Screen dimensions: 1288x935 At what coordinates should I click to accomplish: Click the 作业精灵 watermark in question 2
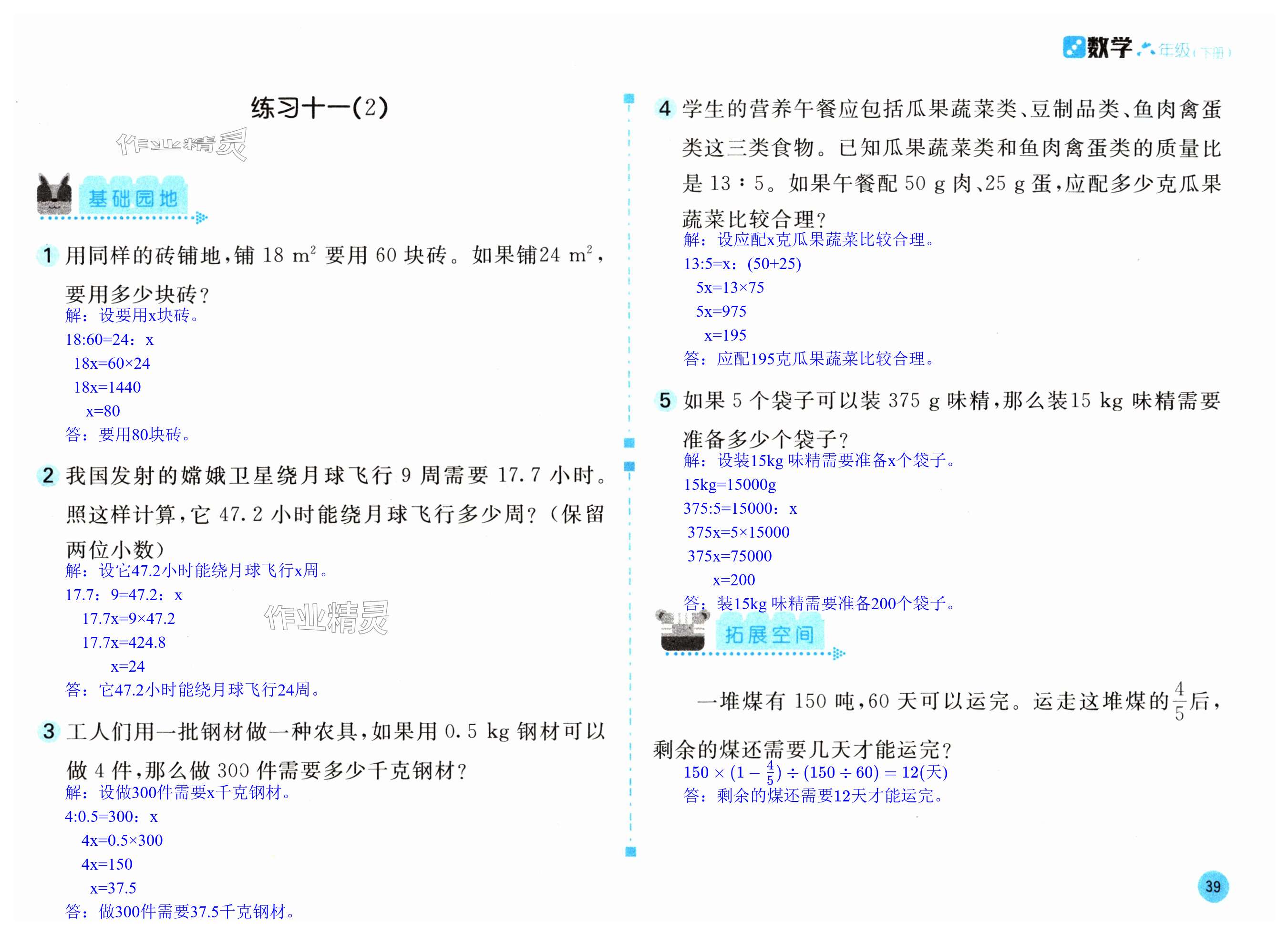pyautogui.click(x=327, y=617)
